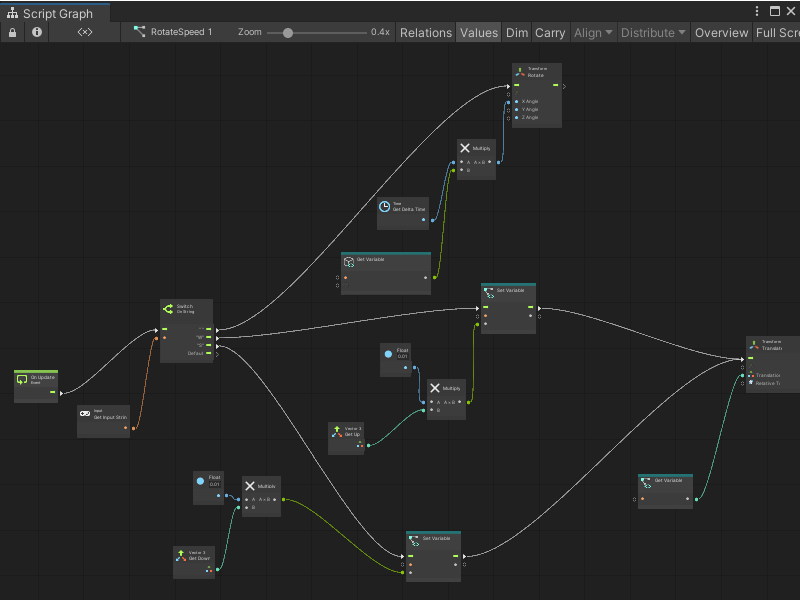Image resolution: width=800 pixels, height=600 pixels.
Task: Toggle the Values display option
Action: [478, 32]
